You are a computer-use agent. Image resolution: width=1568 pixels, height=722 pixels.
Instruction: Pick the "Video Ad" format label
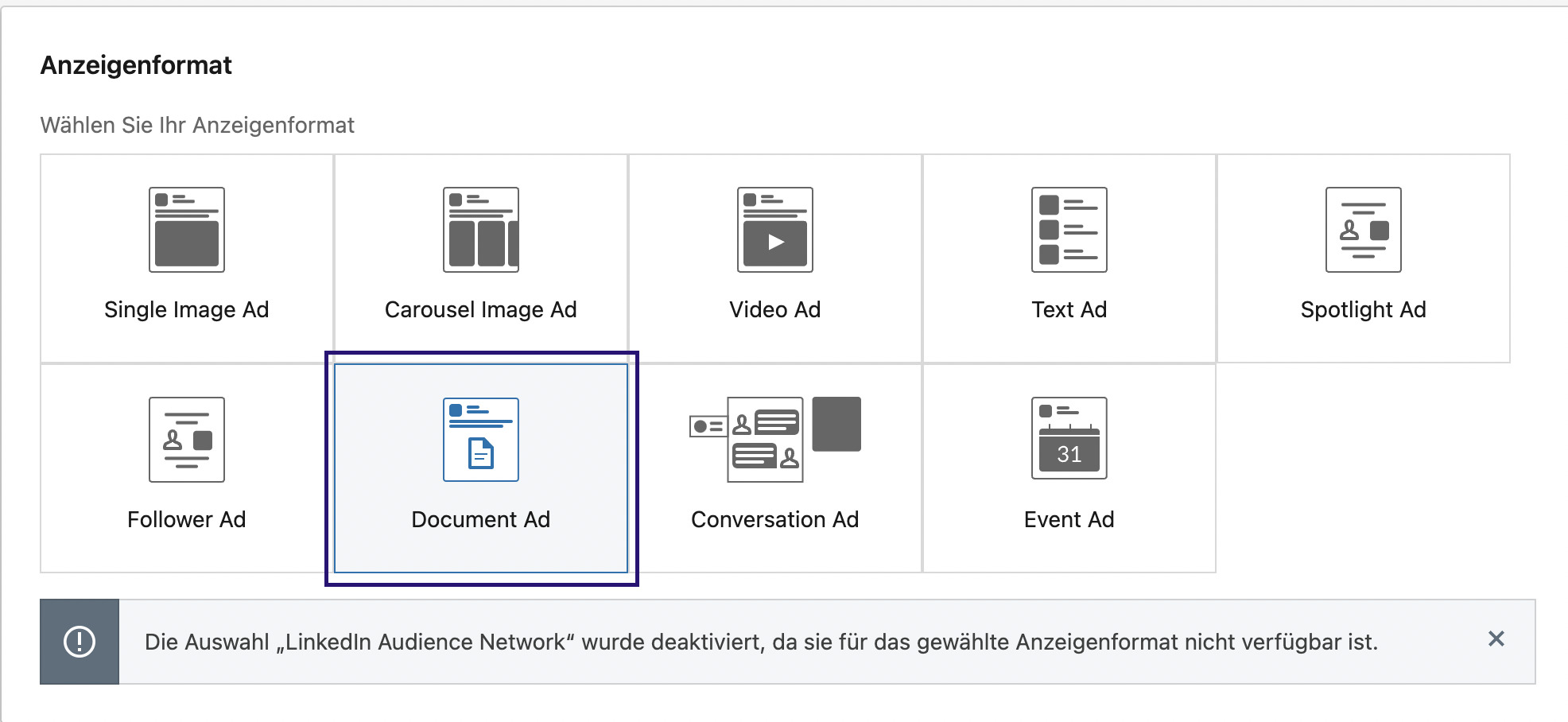pyautogui.click(x=775, y=309)
